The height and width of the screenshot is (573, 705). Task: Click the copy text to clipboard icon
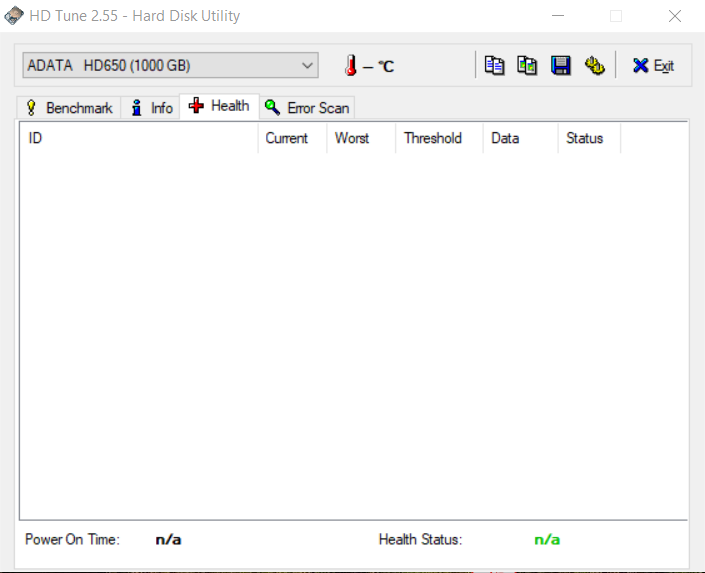(x=494, y=66)
